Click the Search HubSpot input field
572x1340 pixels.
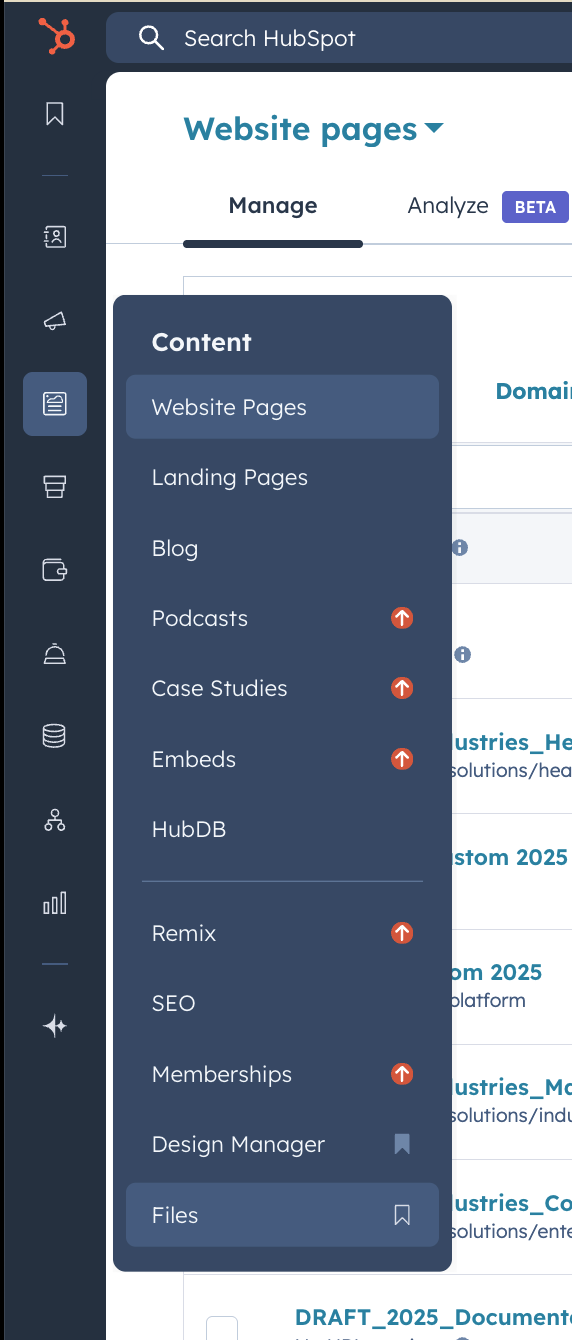(x=340, y=39)
